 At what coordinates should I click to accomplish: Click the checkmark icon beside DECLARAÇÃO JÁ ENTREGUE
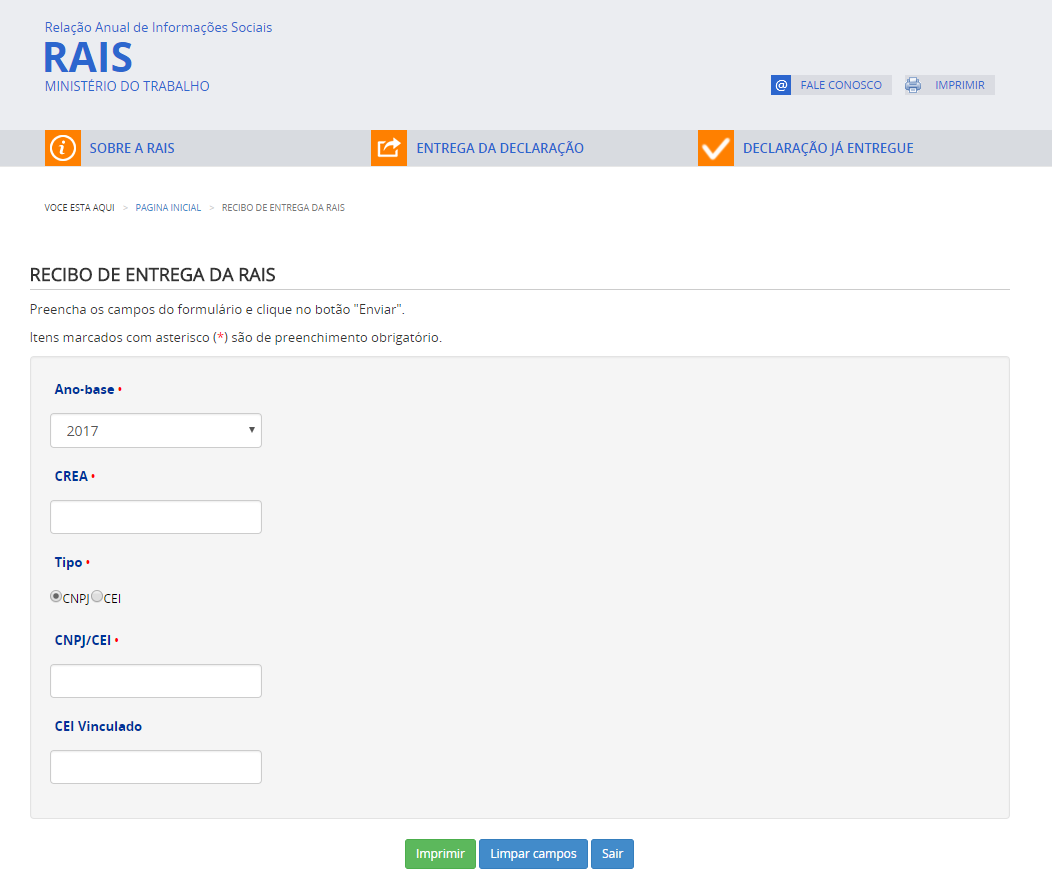(x=716, y=147)
